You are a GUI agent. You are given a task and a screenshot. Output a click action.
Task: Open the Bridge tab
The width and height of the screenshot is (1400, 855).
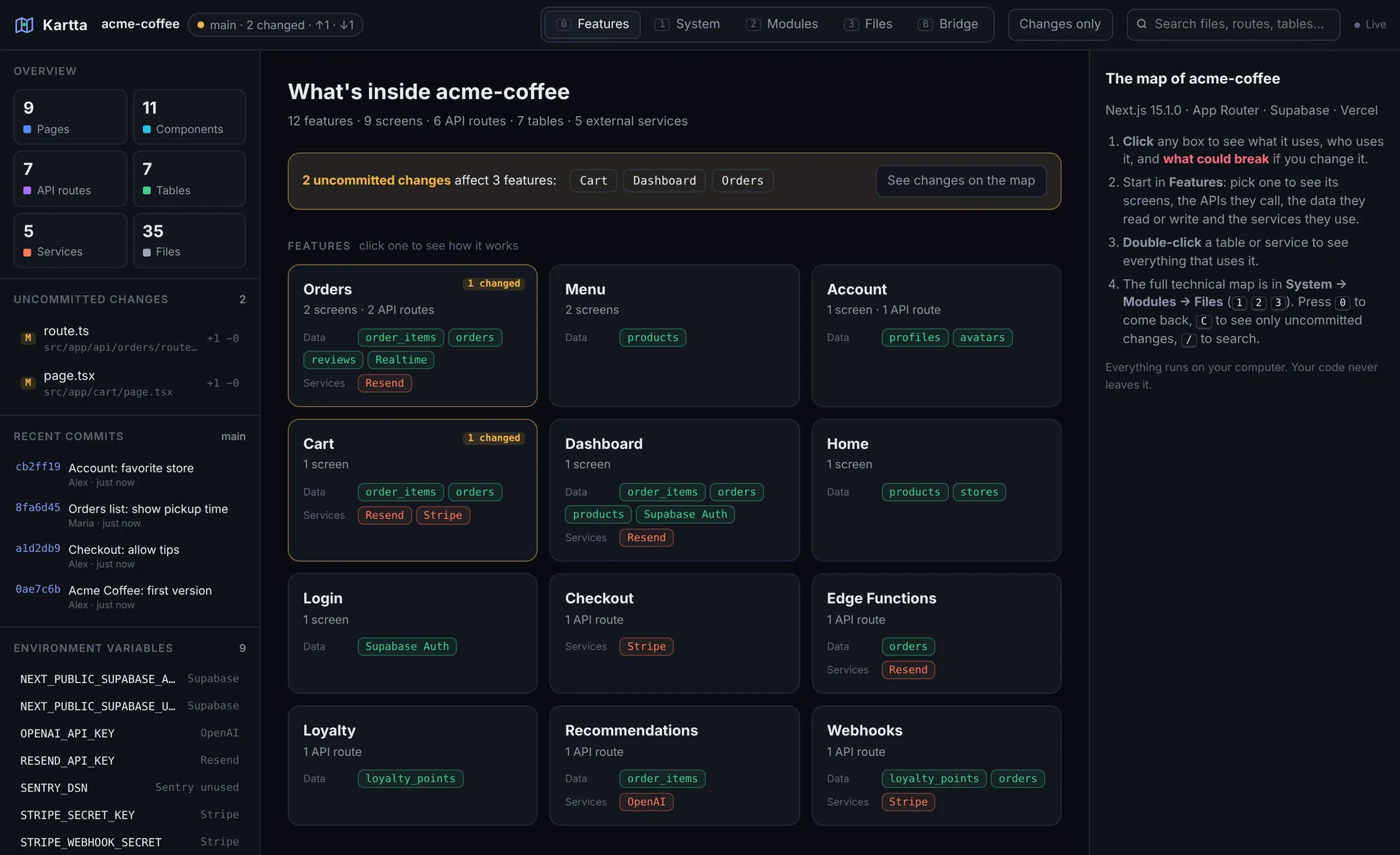(948, 24)
